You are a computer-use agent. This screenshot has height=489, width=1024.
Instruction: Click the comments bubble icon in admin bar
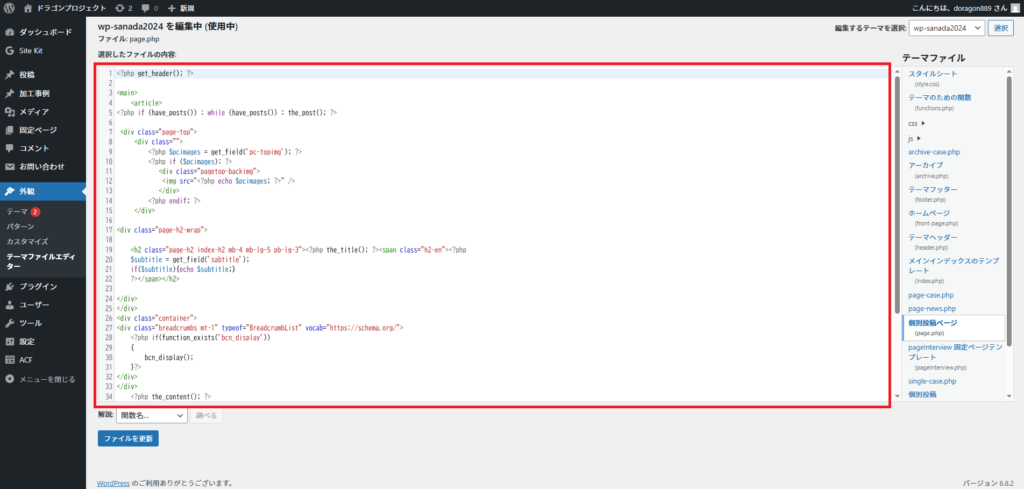coord(149,8)
